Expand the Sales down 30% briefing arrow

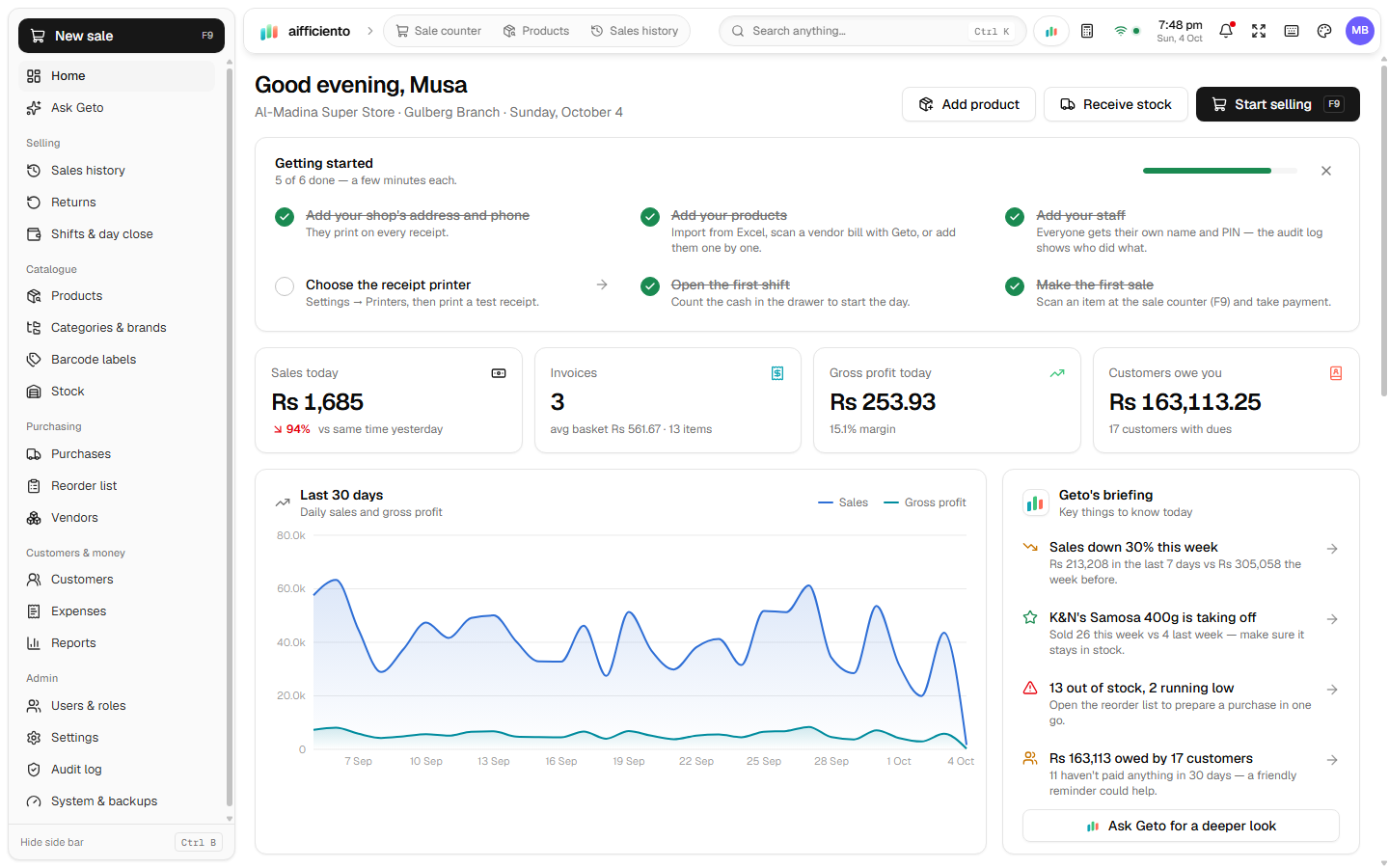point(1332,549)
